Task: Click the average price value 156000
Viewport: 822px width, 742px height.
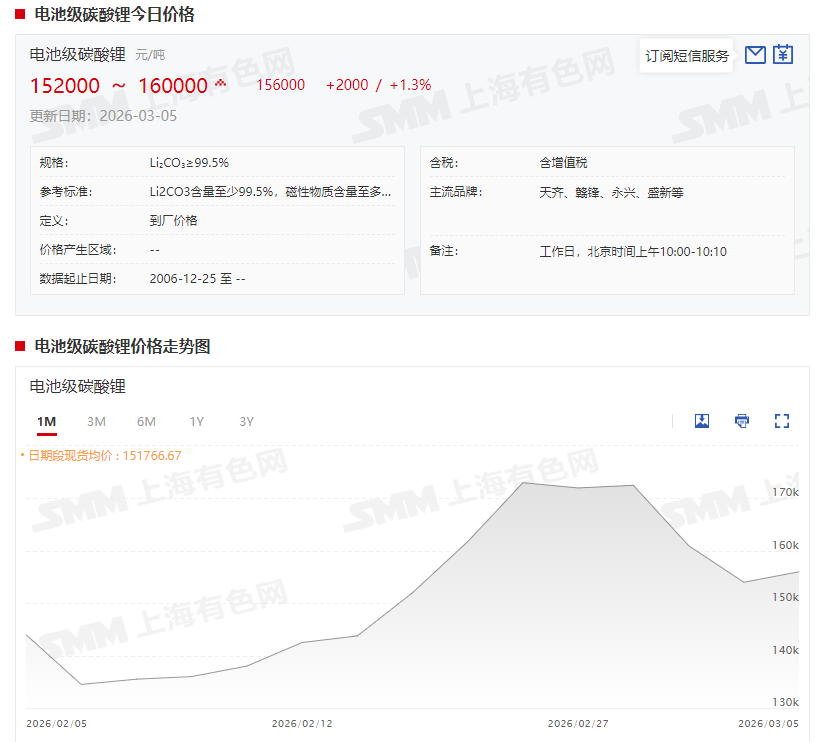Action: point(280,85)
